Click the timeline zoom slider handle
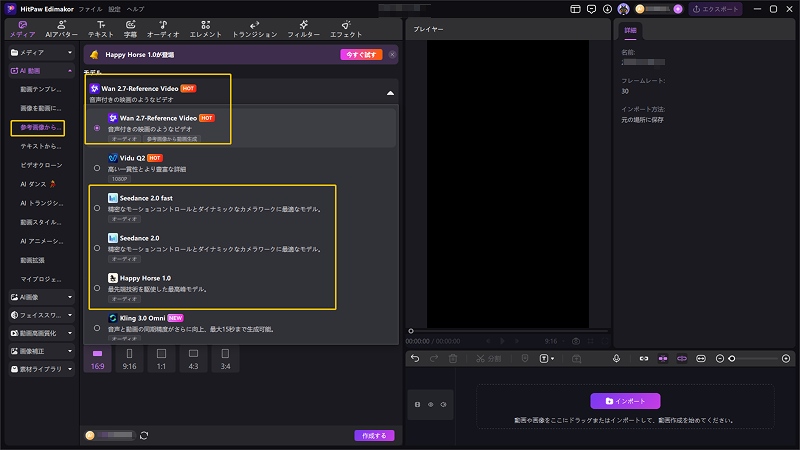Image resolution: width=800 pixels, height=450 pixels. [x=732, y=359]
